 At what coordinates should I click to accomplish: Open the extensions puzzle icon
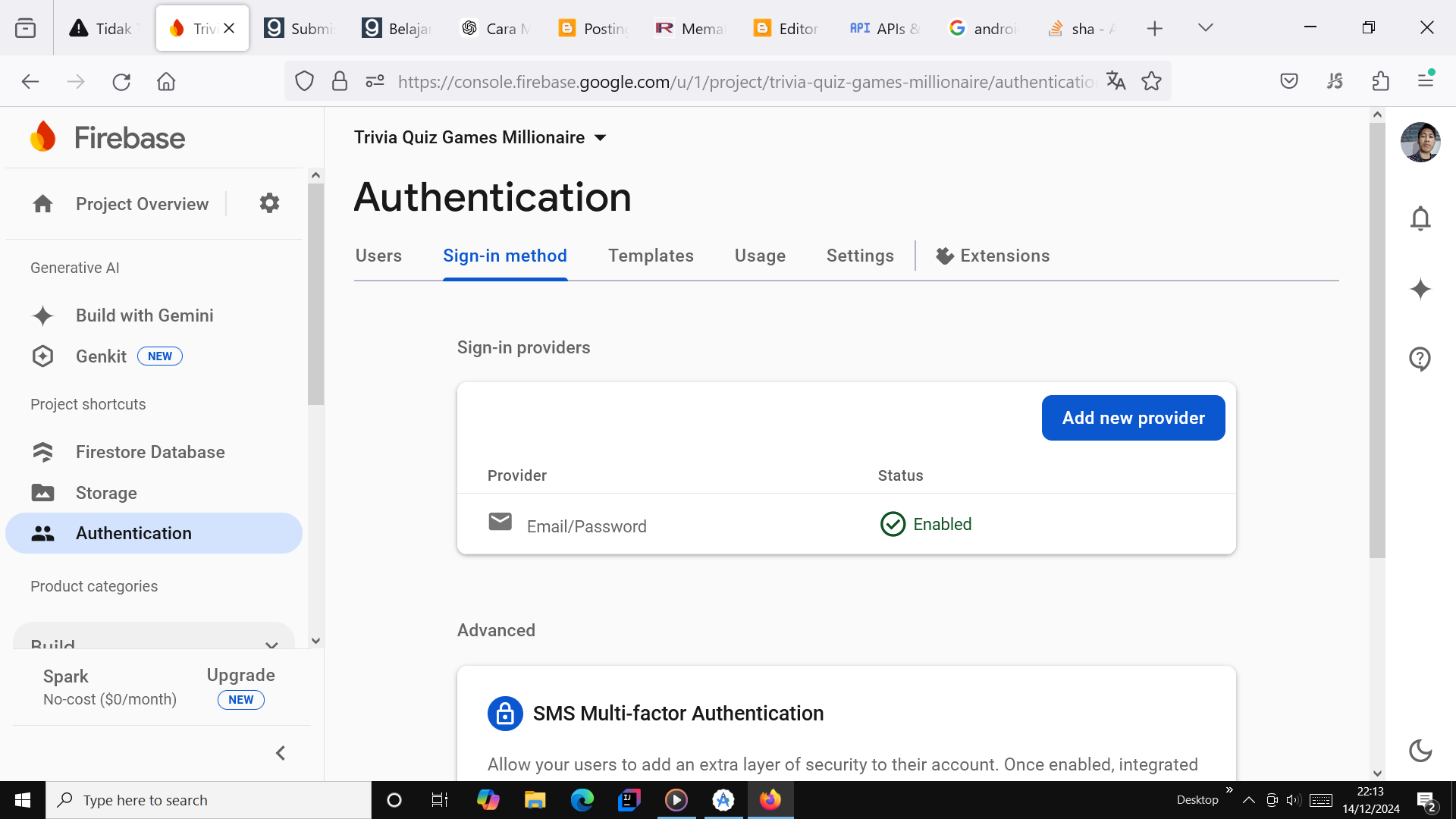coord(1380,81)
